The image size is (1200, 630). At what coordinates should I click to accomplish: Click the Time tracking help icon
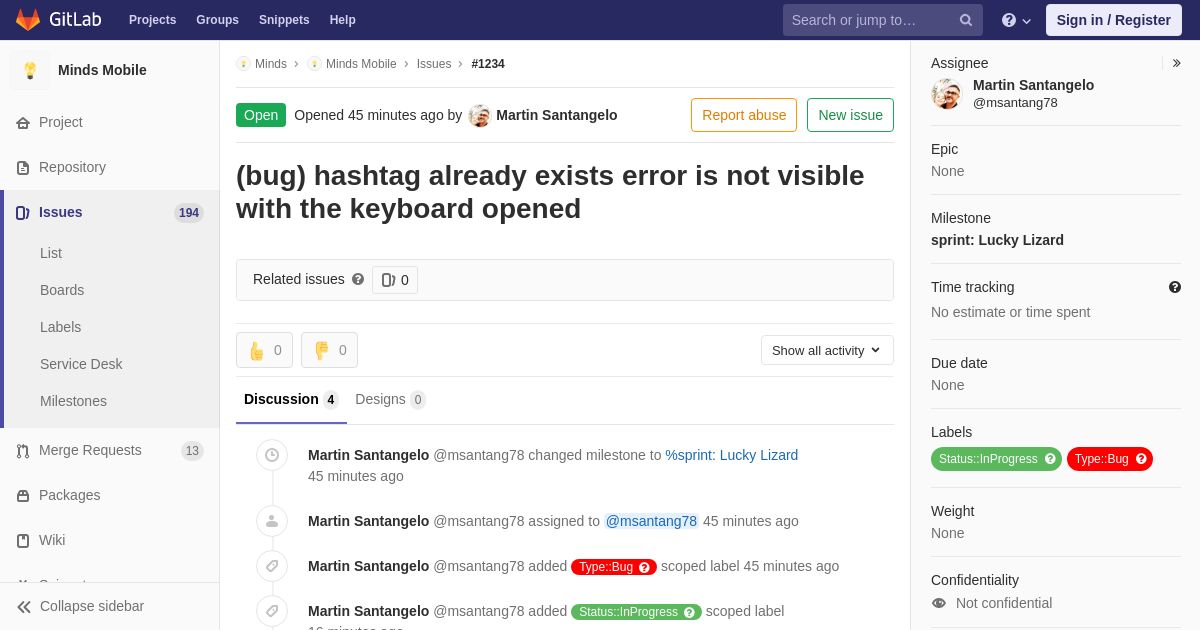[1175, 287]
